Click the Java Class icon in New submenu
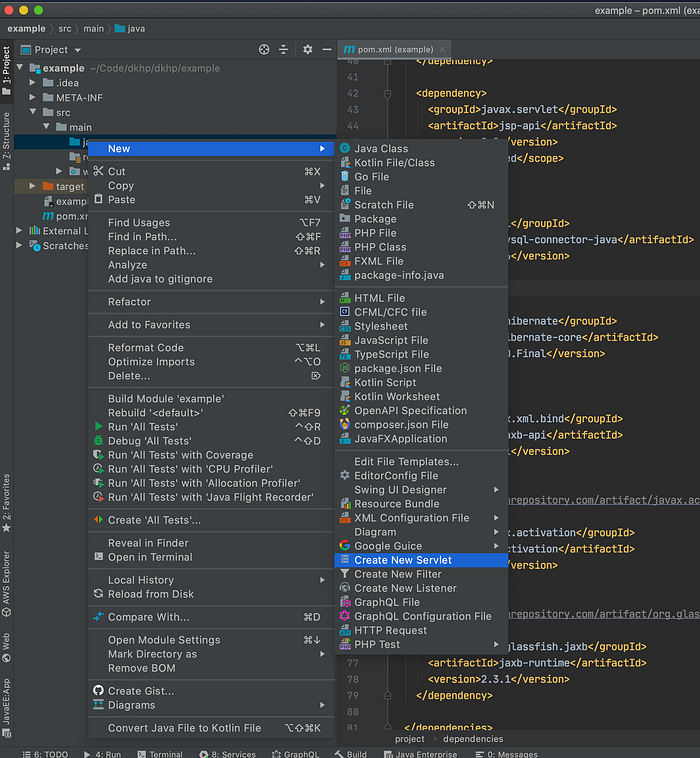700x758 pixels. [x=345, y=148]
